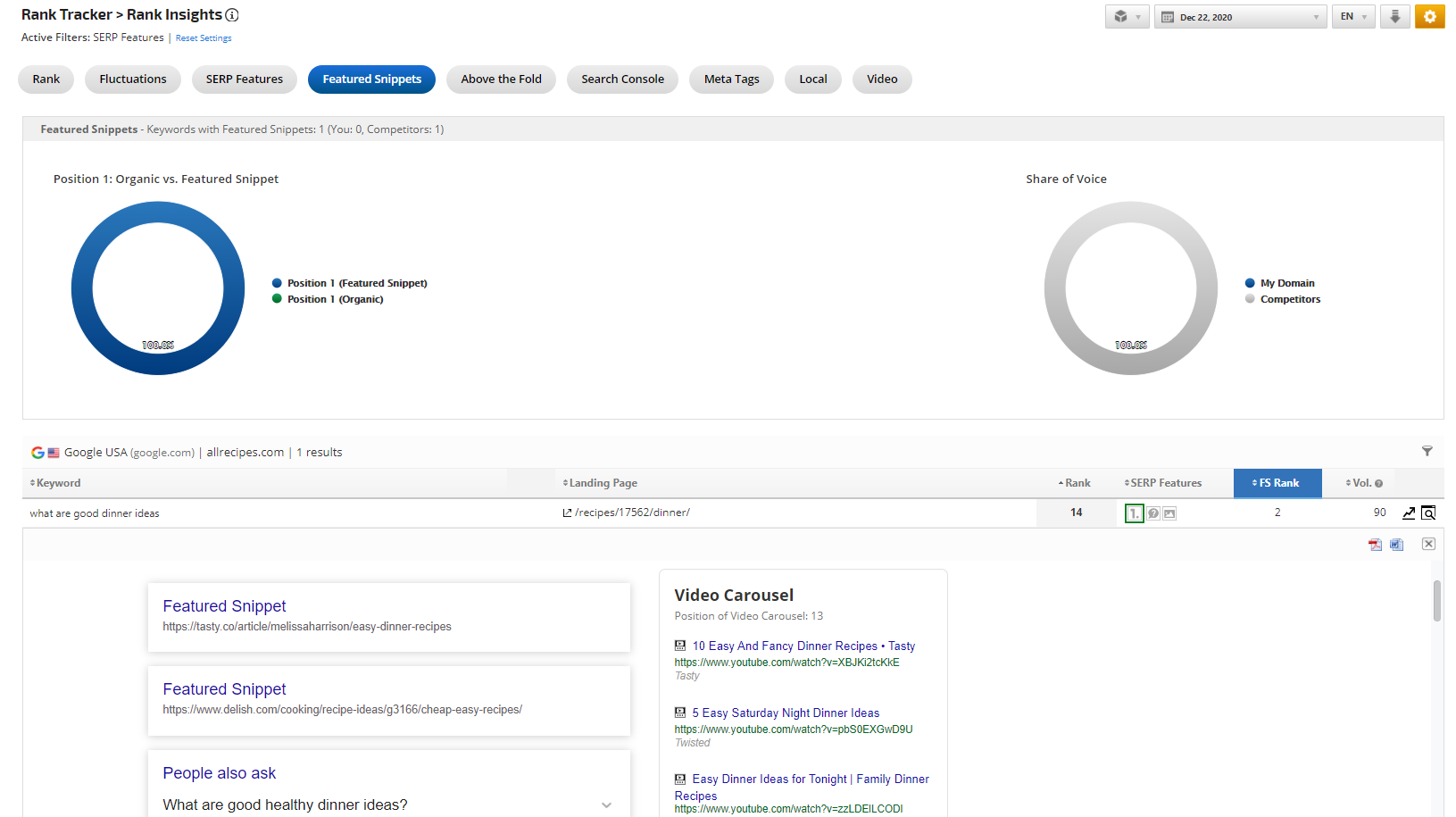Open the tasty.co featured snippet URL

point(307,627)
